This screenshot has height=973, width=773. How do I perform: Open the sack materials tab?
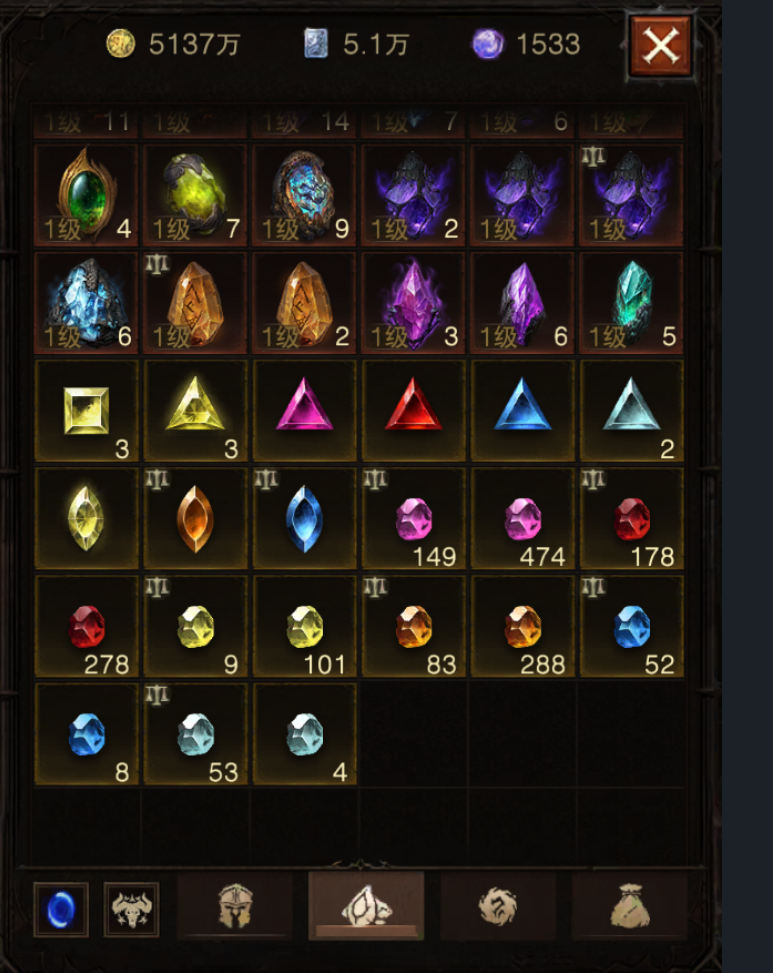[x=629, y=907]
